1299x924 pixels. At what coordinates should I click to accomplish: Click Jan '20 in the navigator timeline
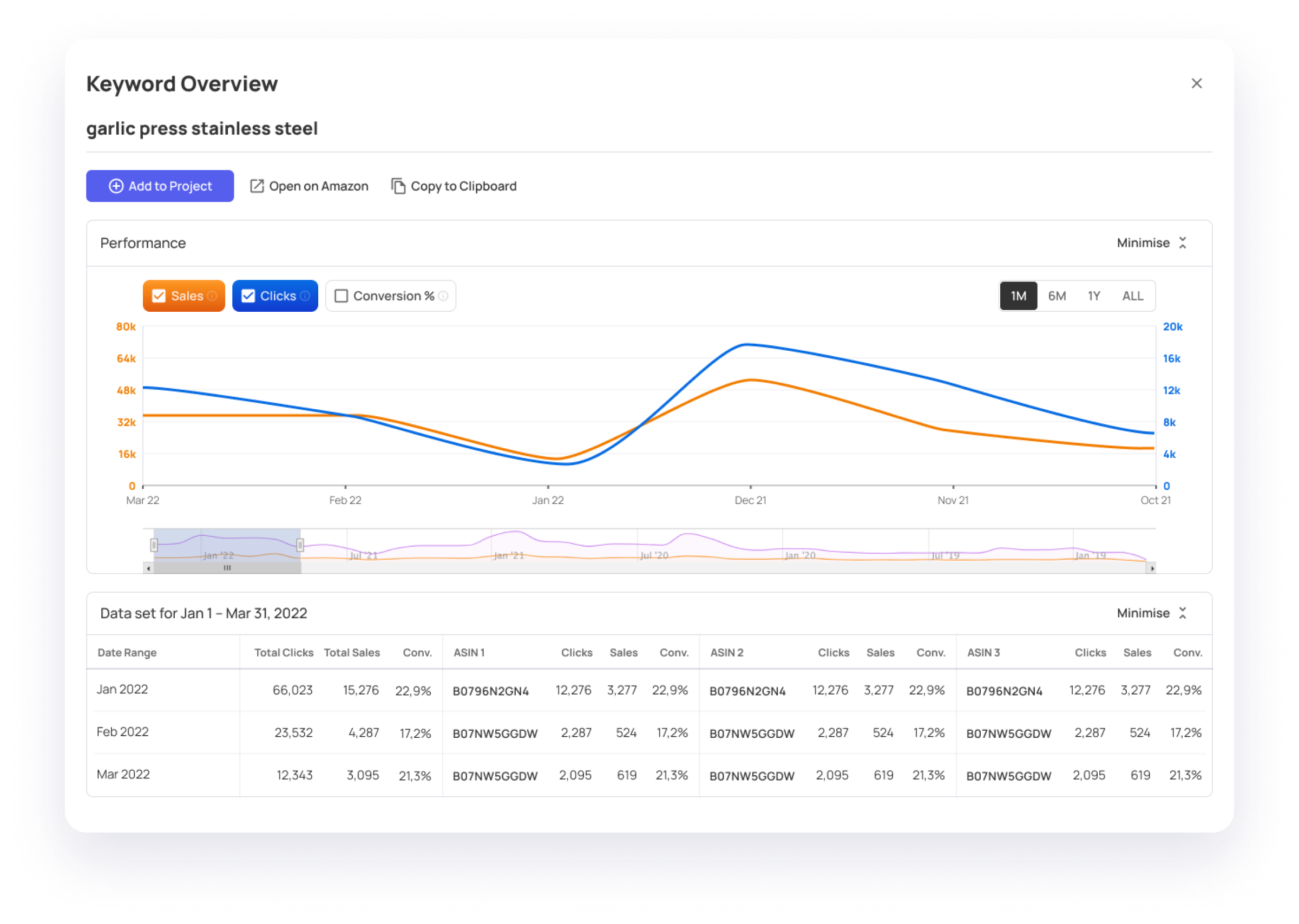pyautogui.click(x=799, y=556)
